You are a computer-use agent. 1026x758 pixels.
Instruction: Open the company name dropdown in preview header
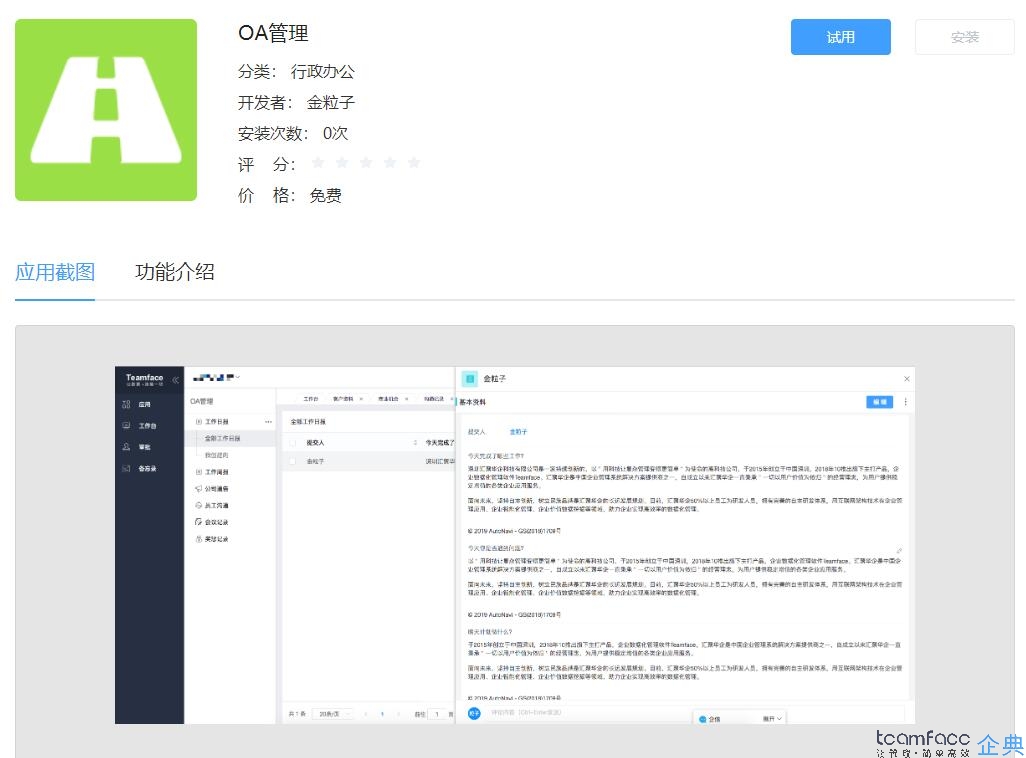pyautogui.click(x=217, y=378)
